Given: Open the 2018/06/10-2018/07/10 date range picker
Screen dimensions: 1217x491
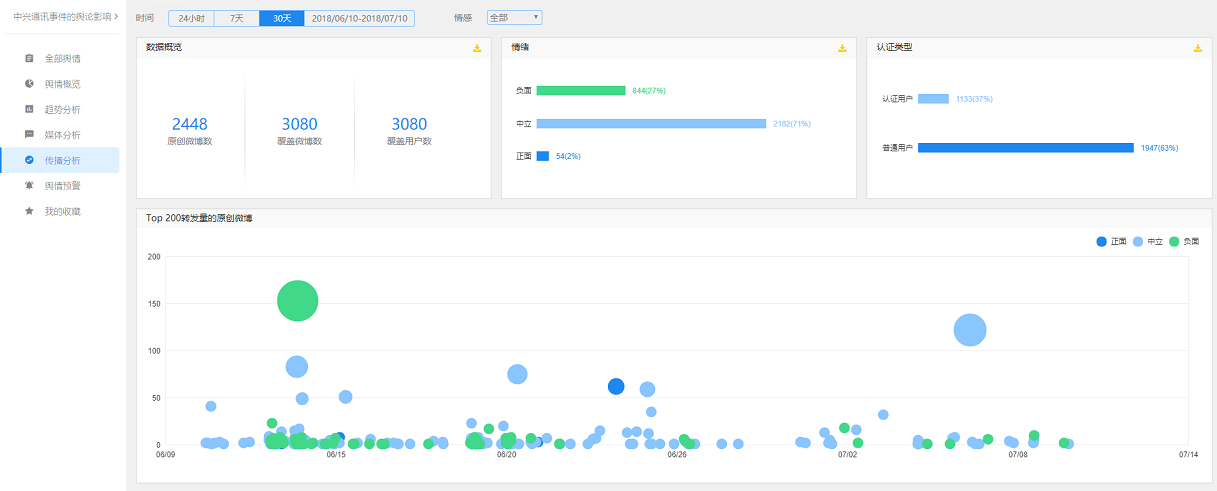Looking at the screenshot, I should pos(359,18).
